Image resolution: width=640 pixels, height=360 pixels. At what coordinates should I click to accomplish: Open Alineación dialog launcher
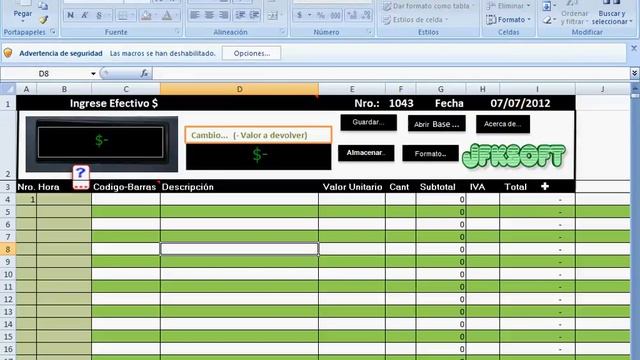[x=282, y=31]
